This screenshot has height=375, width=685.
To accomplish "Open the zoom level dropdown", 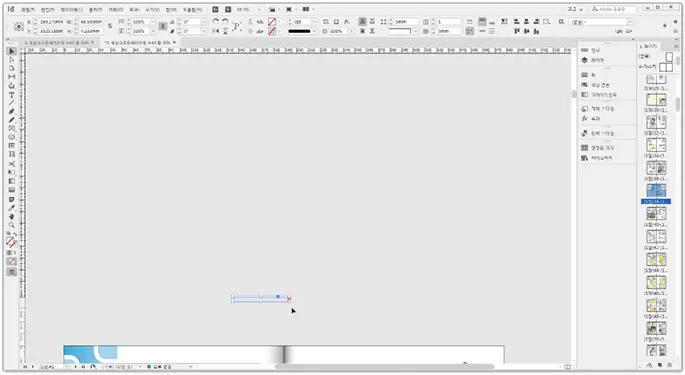I will tap(259, 9).
